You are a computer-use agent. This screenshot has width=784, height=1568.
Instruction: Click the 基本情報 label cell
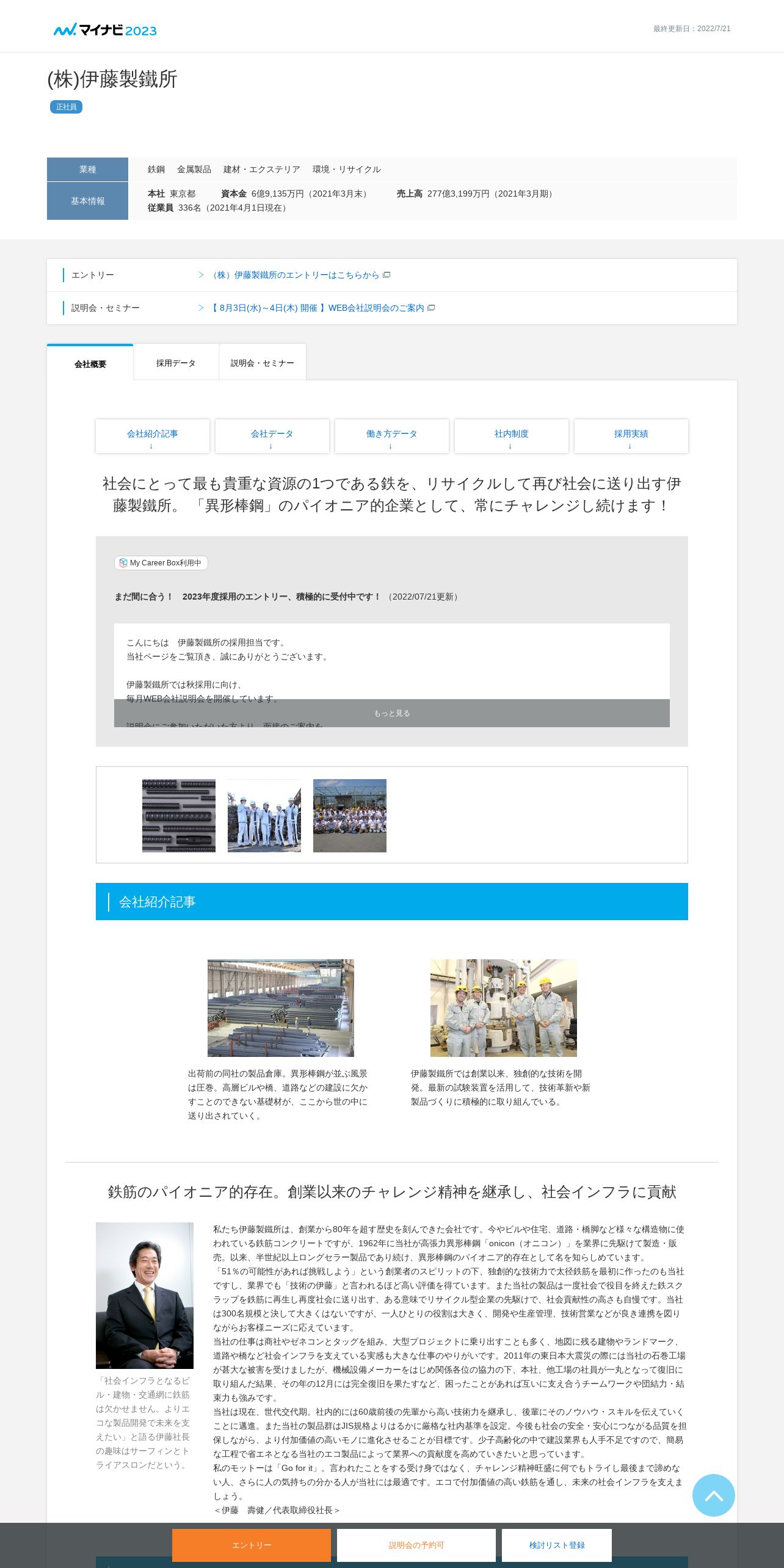point(87,201)
